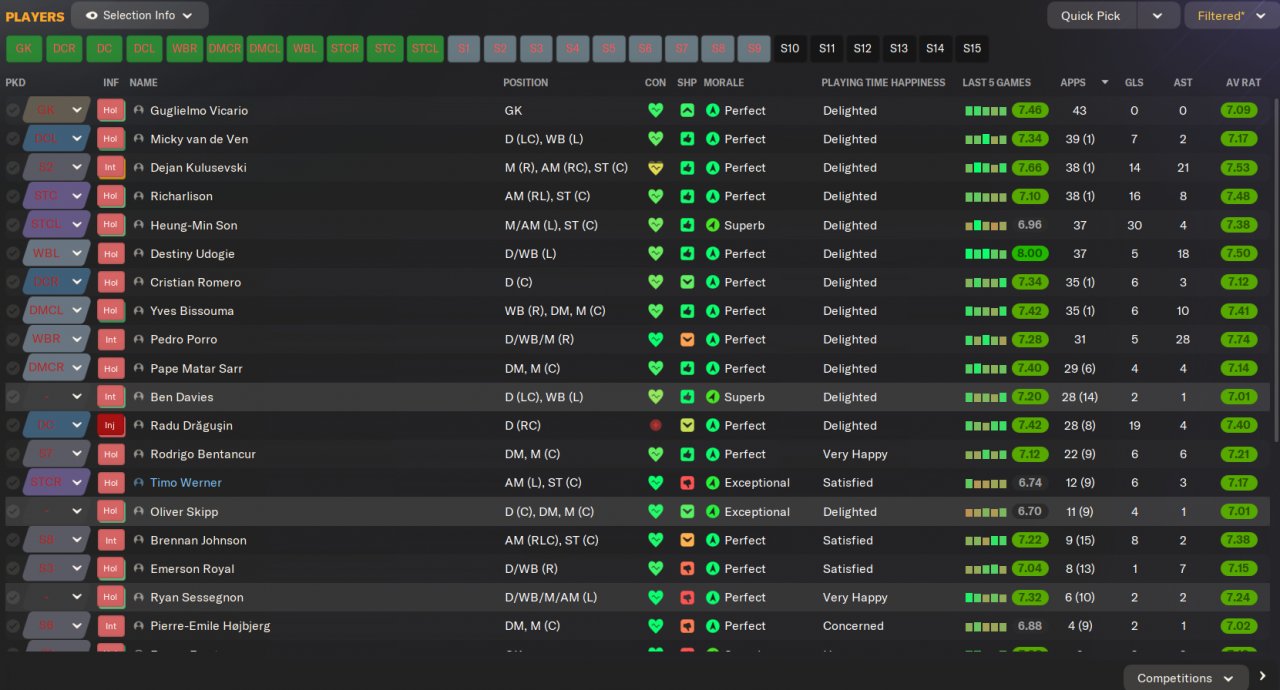Click Timo Werner's red sharpness icon
This screenshot has width=1280, height=690.
[x=687, y=483]
